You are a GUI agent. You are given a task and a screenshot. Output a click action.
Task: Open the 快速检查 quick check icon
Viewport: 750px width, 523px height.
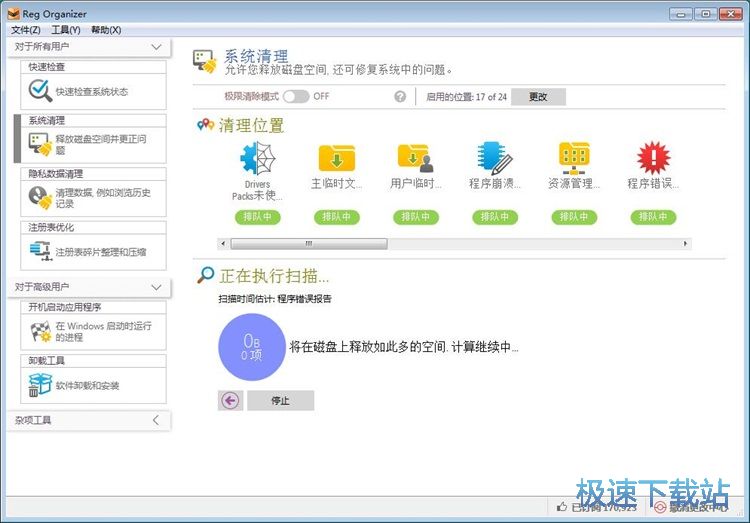point(40,90)
